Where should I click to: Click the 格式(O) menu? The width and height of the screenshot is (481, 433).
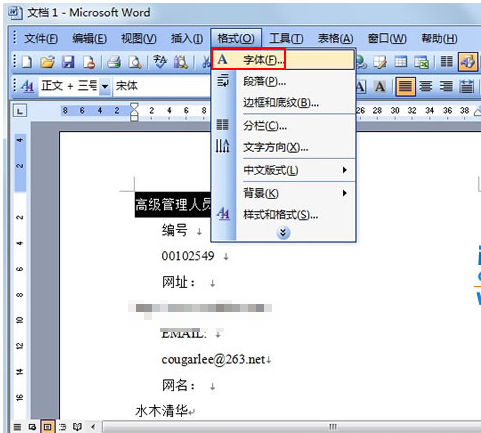(x=236, y=39)
